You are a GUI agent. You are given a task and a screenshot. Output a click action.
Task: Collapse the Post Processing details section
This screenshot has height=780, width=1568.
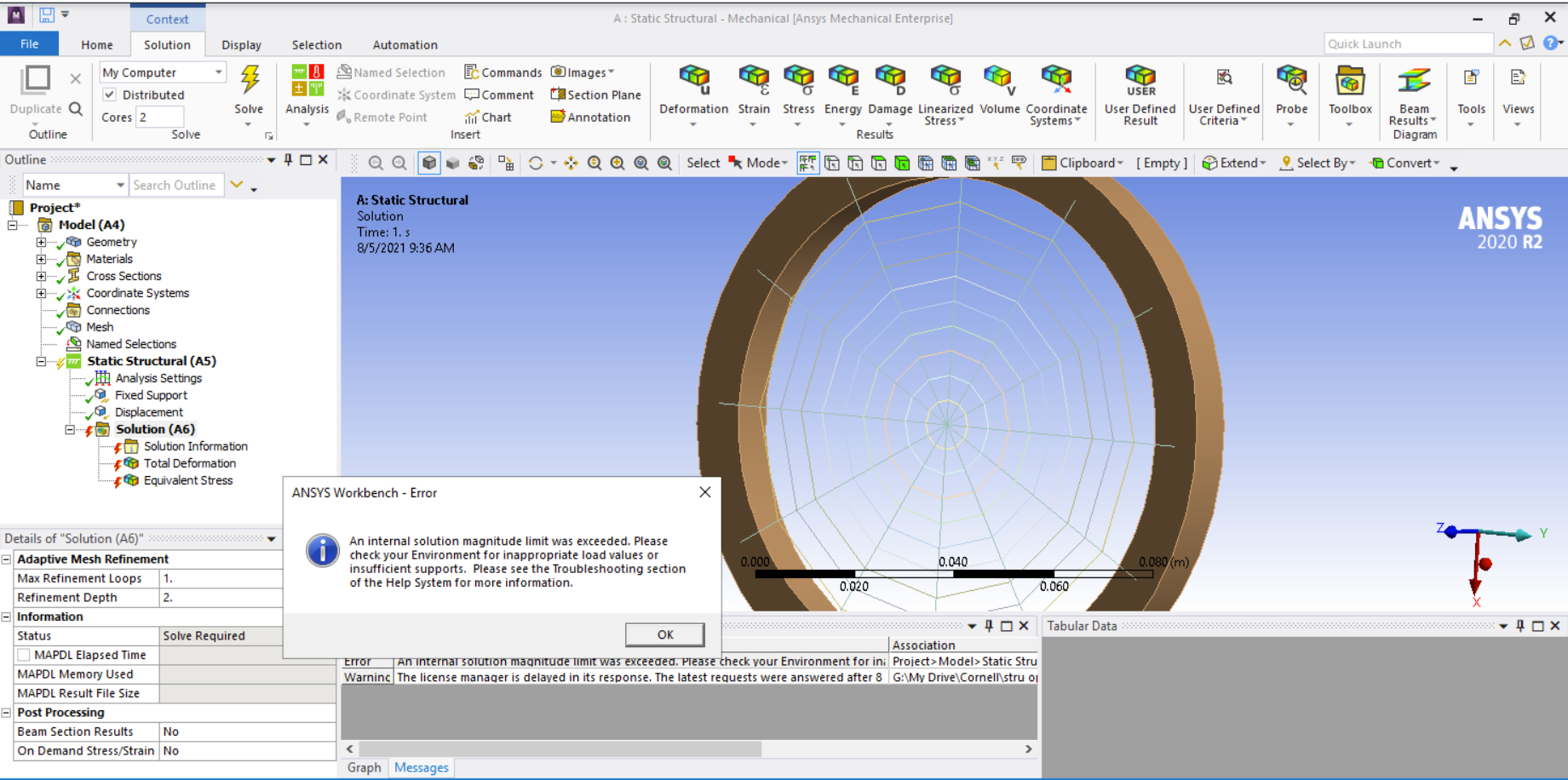point(6,713)
